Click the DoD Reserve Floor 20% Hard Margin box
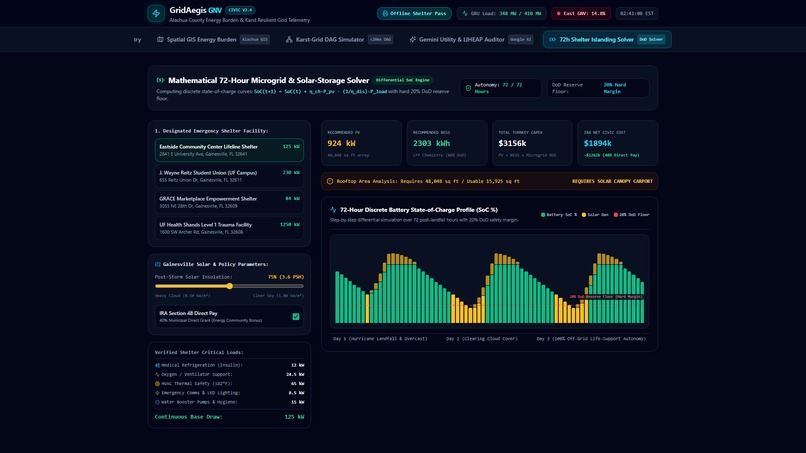806x453 pixels. click(598, 88)
